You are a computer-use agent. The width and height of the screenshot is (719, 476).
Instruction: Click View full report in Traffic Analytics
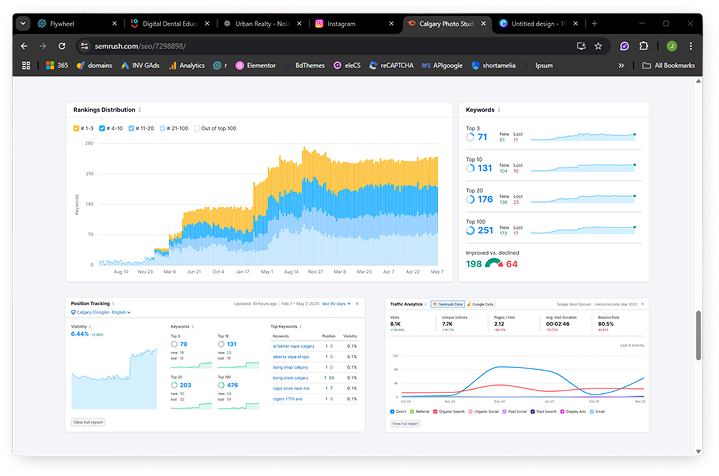coord(405,424)
